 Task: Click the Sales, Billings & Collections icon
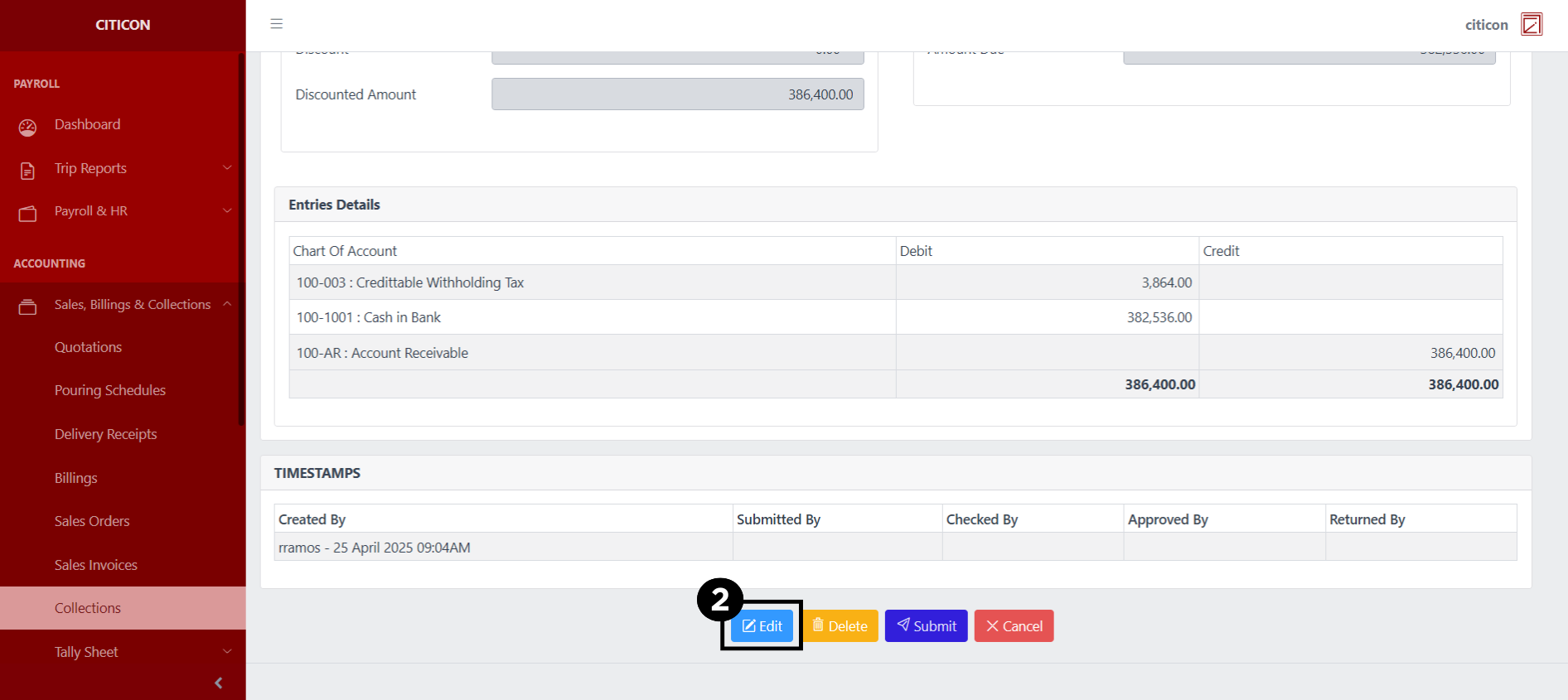click(27, 307)
